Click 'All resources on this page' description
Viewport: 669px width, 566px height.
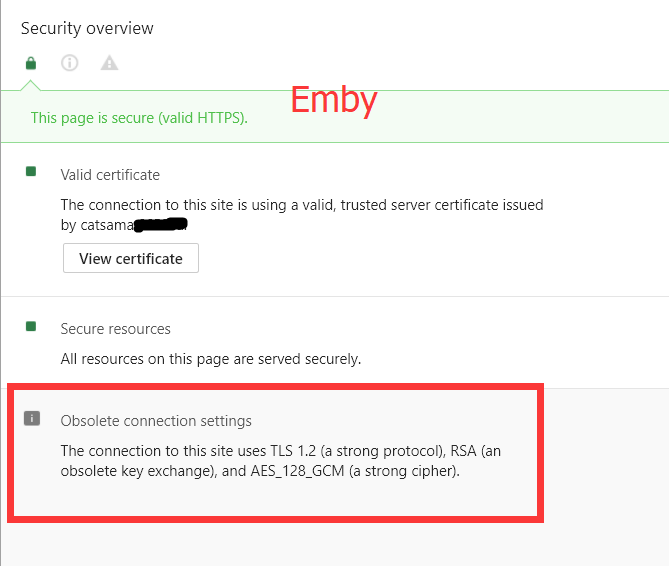click(211, 358)
